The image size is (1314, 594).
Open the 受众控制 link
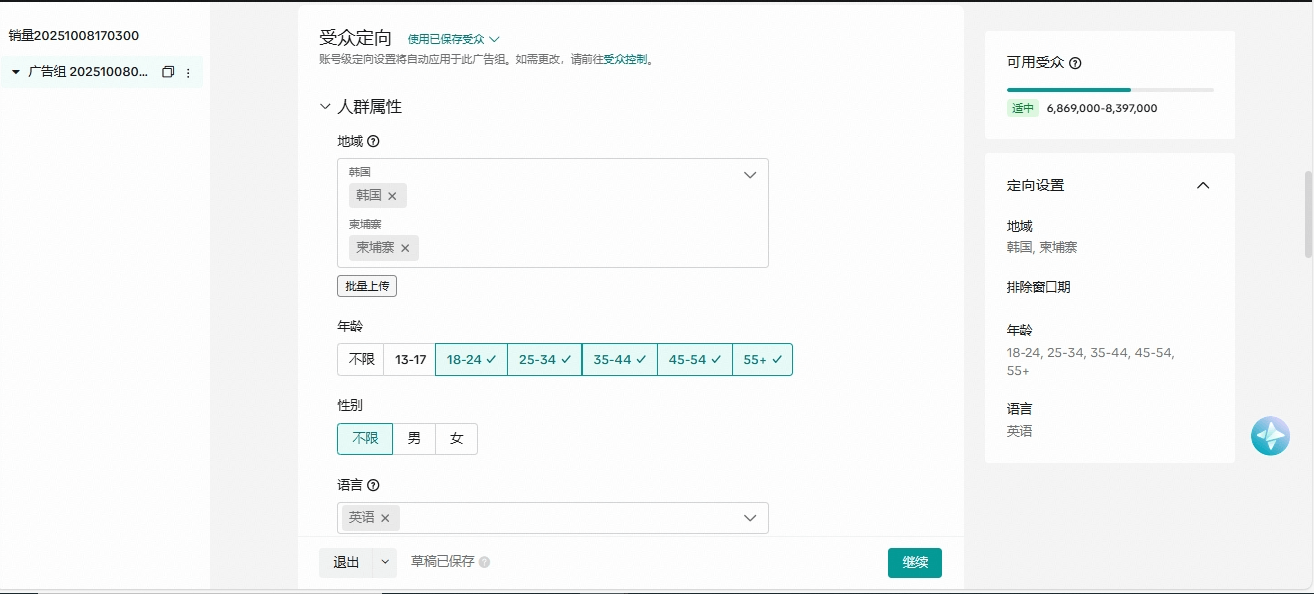pyautogui.click(x=625, y=59)
